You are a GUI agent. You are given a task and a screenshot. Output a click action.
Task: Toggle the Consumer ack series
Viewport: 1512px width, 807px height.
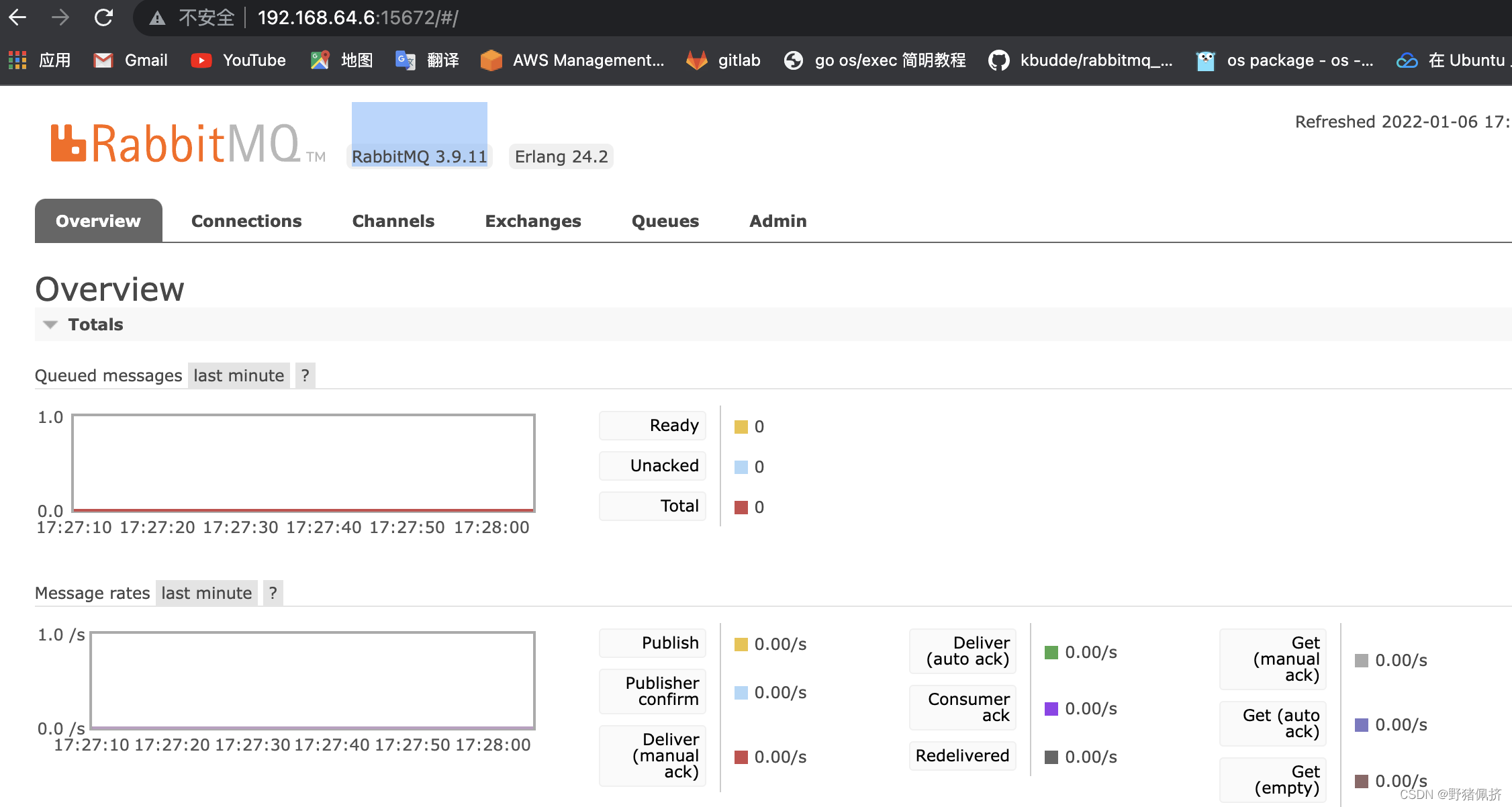tap(962, 706)
